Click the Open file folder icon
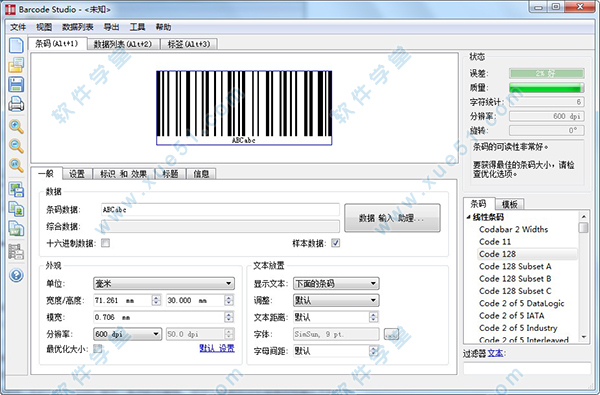Screen dimensions: 600x395 (x=16, y=65)
